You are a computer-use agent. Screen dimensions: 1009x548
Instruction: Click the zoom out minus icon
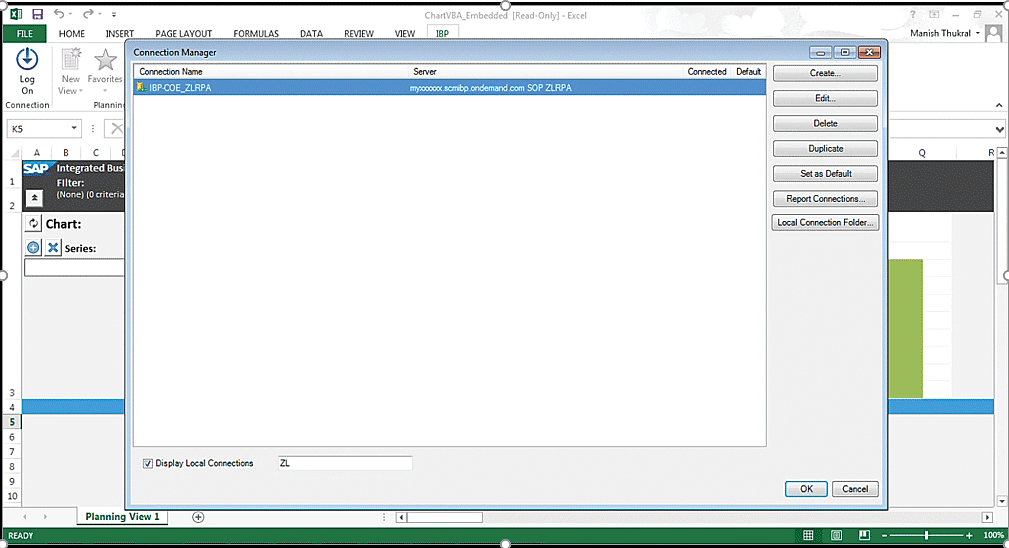point(885,535)
